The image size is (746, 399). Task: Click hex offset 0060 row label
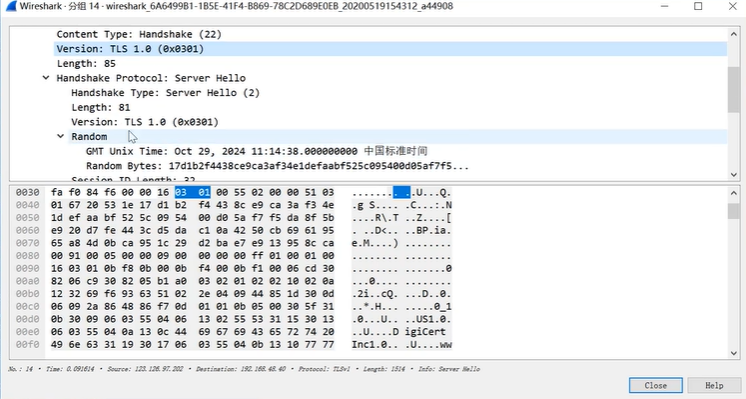pyautogui.click(x=28, y=230)
